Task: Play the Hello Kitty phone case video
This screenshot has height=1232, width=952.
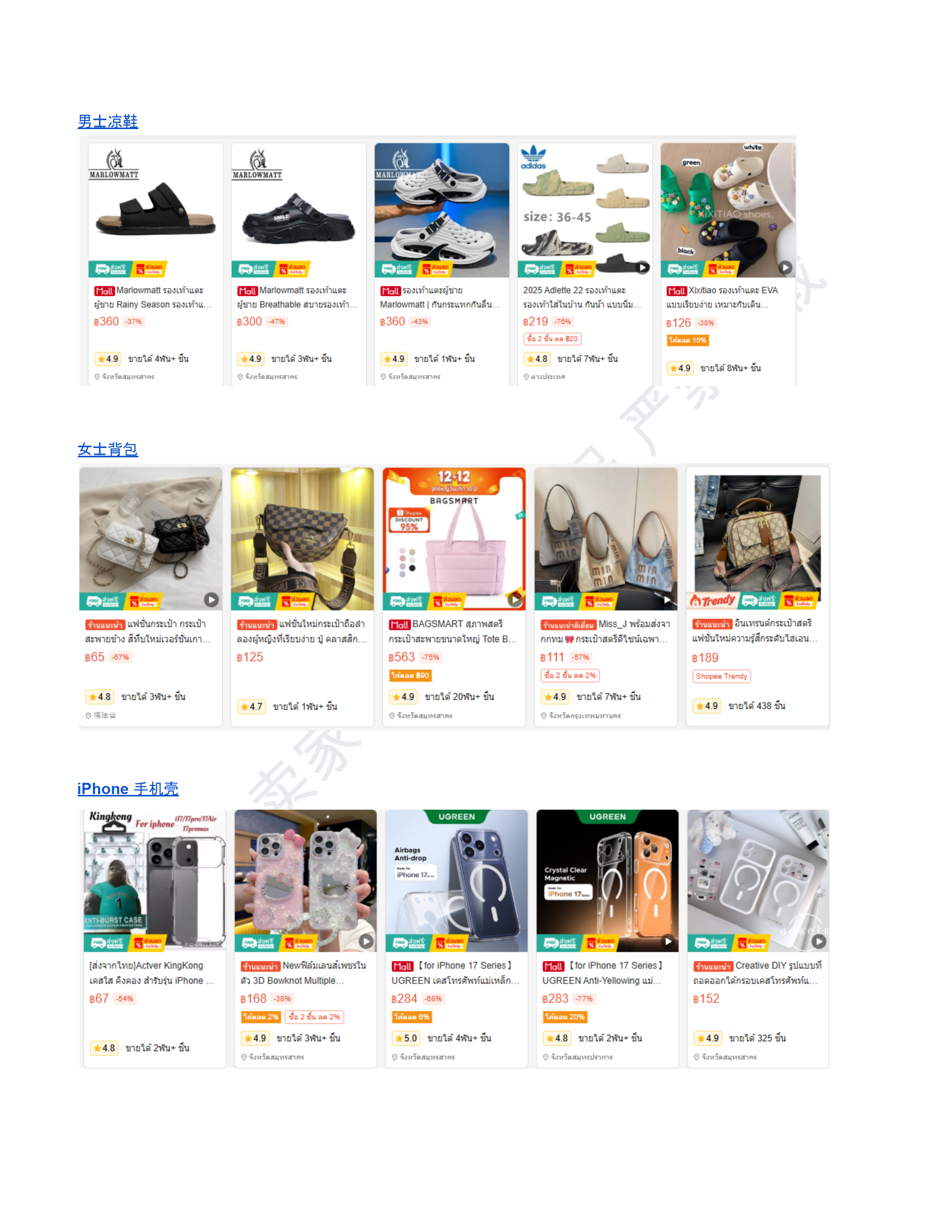Action: coord(366,941)
